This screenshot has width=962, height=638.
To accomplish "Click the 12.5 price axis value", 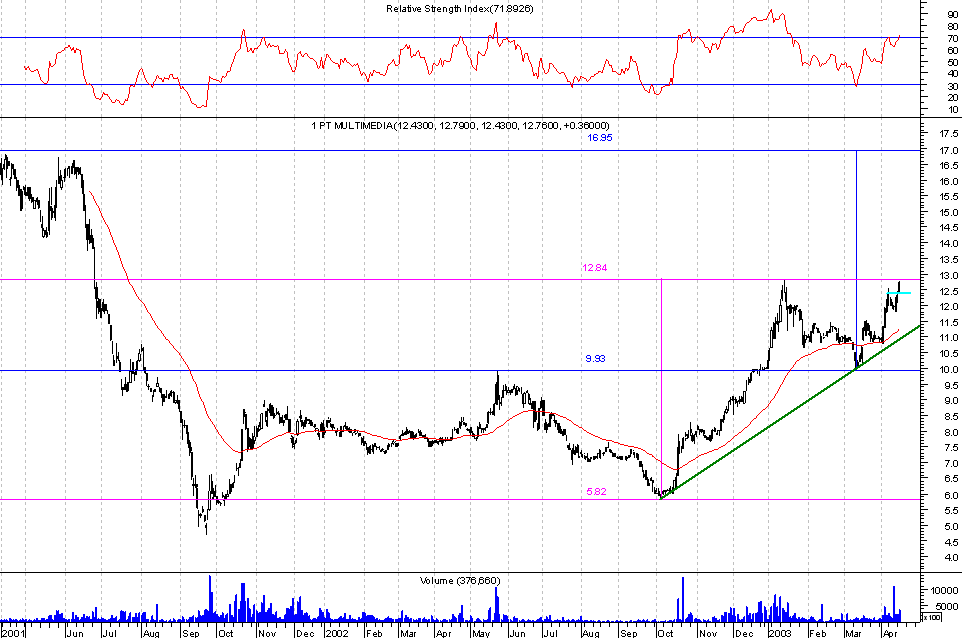I will pyautogui.click(x=949, y=291).
